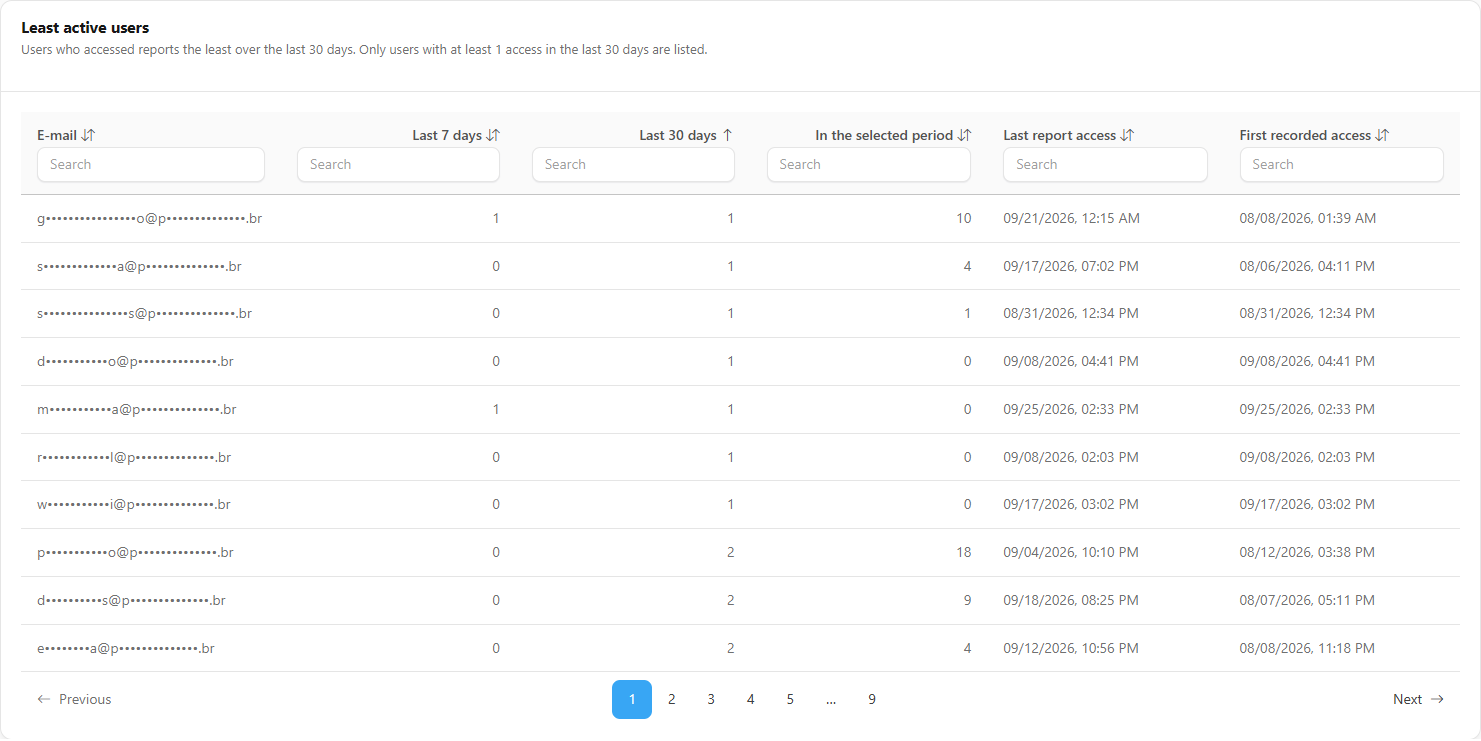Click the Last 7 days sort icon
Viewport: 1481px width, 741px height.
(493, 135)
